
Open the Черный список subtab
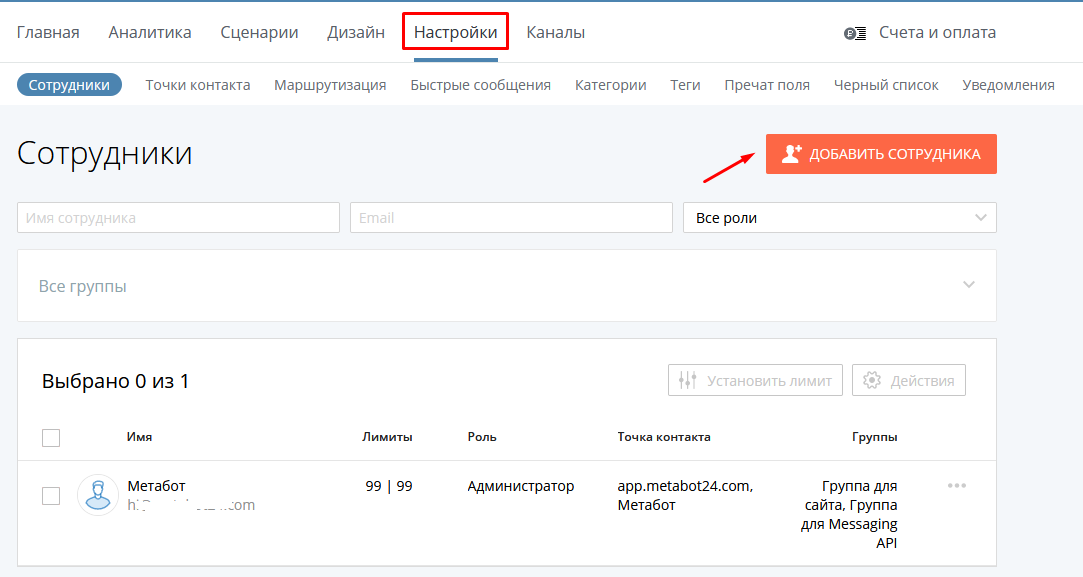885,85
